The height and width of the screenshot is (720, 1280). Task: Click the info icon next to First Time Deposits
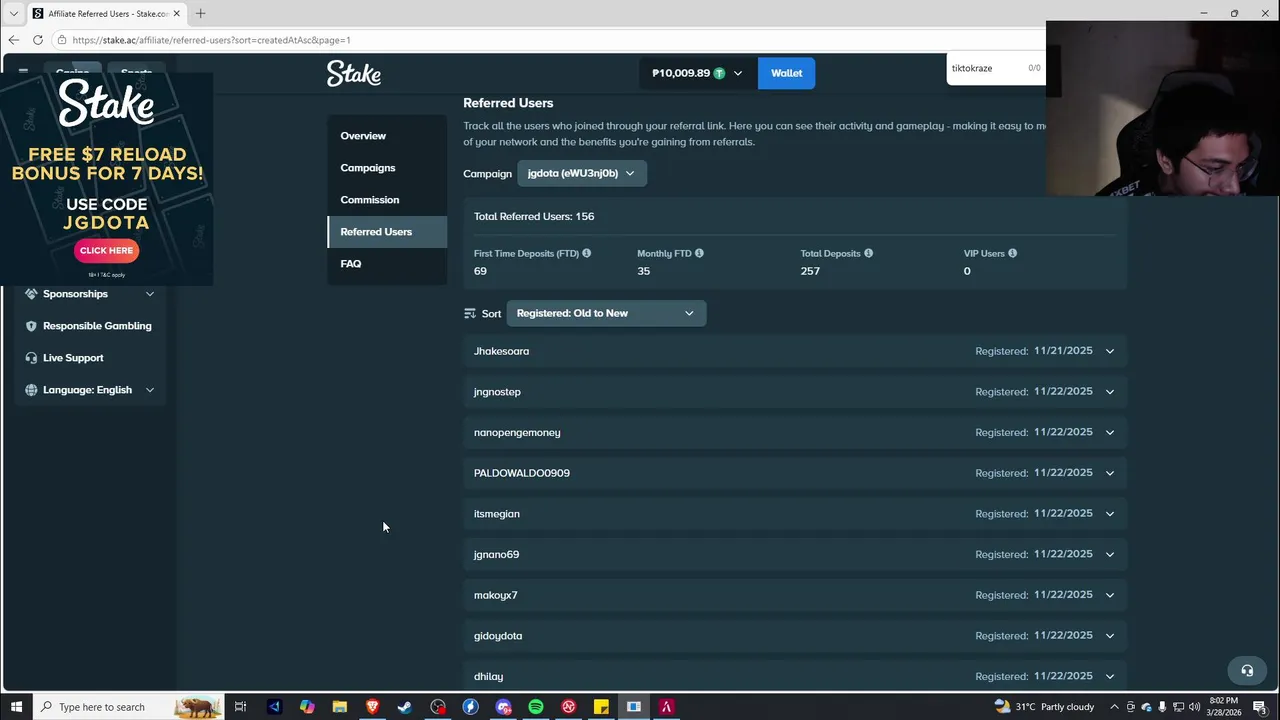(x=586, y=253)
